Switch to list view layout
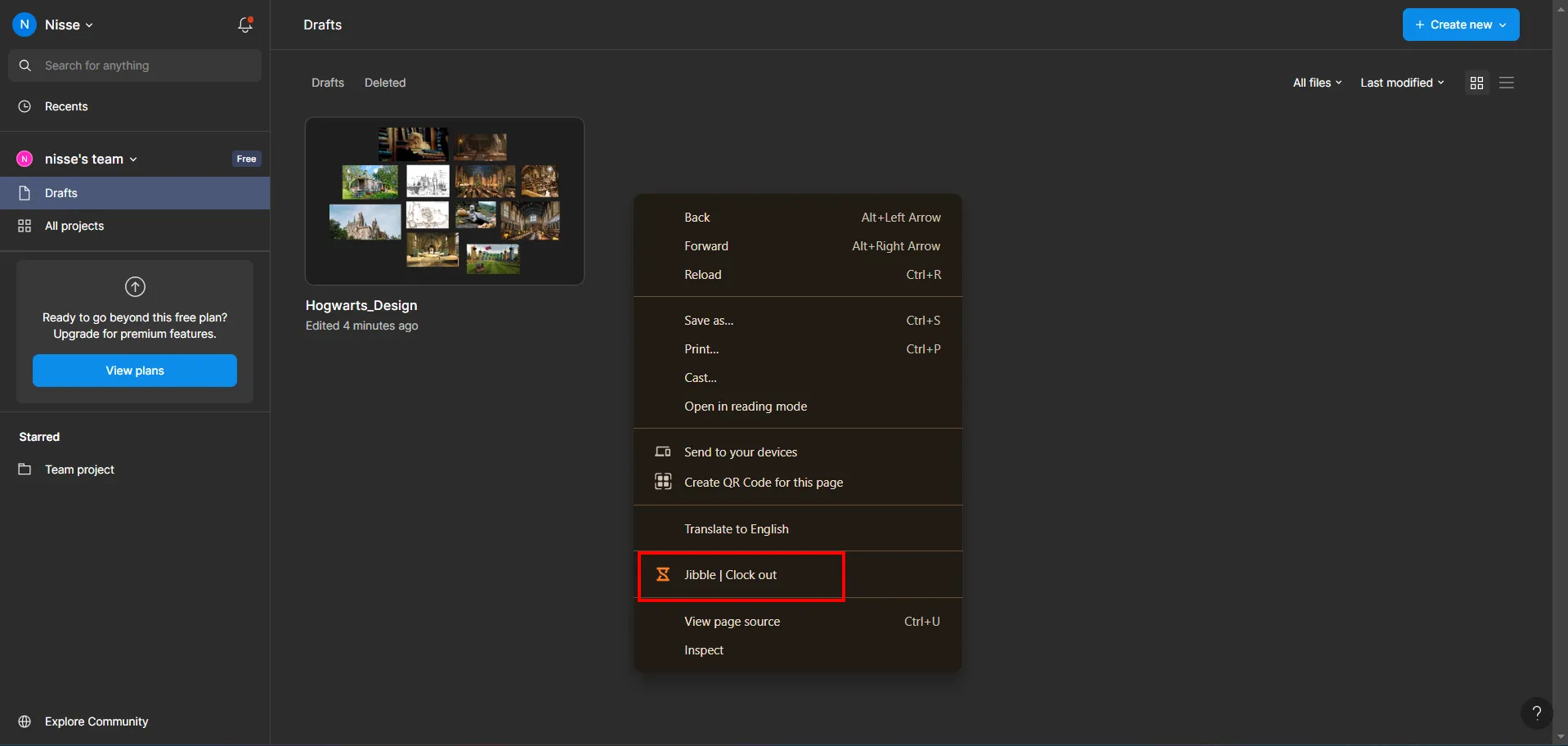The height and width of the screenshot is (746, 1568). tap(1507, 83)
